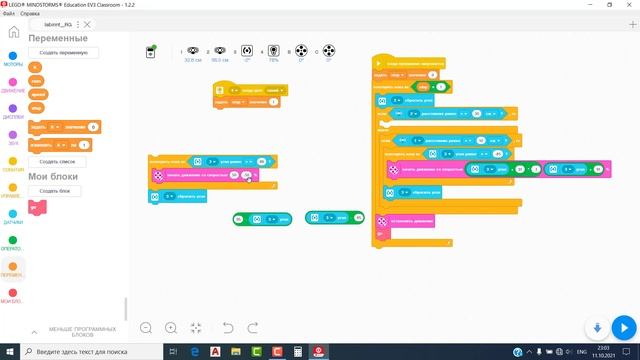
Task: Open the Windows Start menu
Action: (10, 351)
